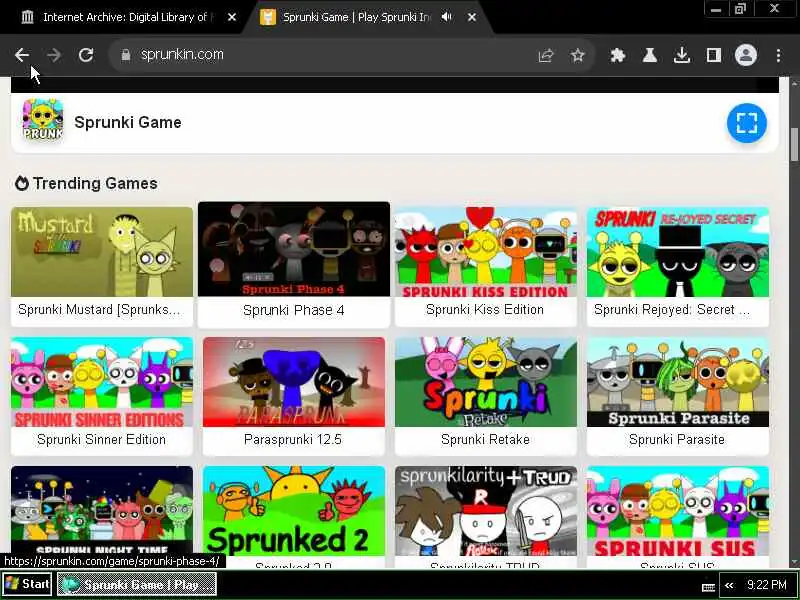800x600 pixels.
Task: Click the browser forward arrow
Action: pyautogui.click(x=54, y=55)
